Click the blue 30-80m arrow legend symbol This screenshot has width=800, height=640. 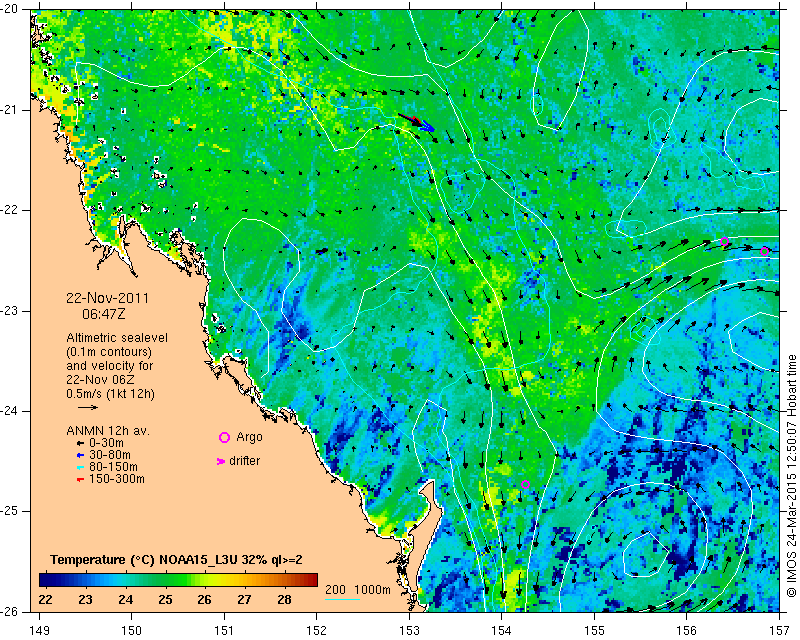[x=80, y=455]
